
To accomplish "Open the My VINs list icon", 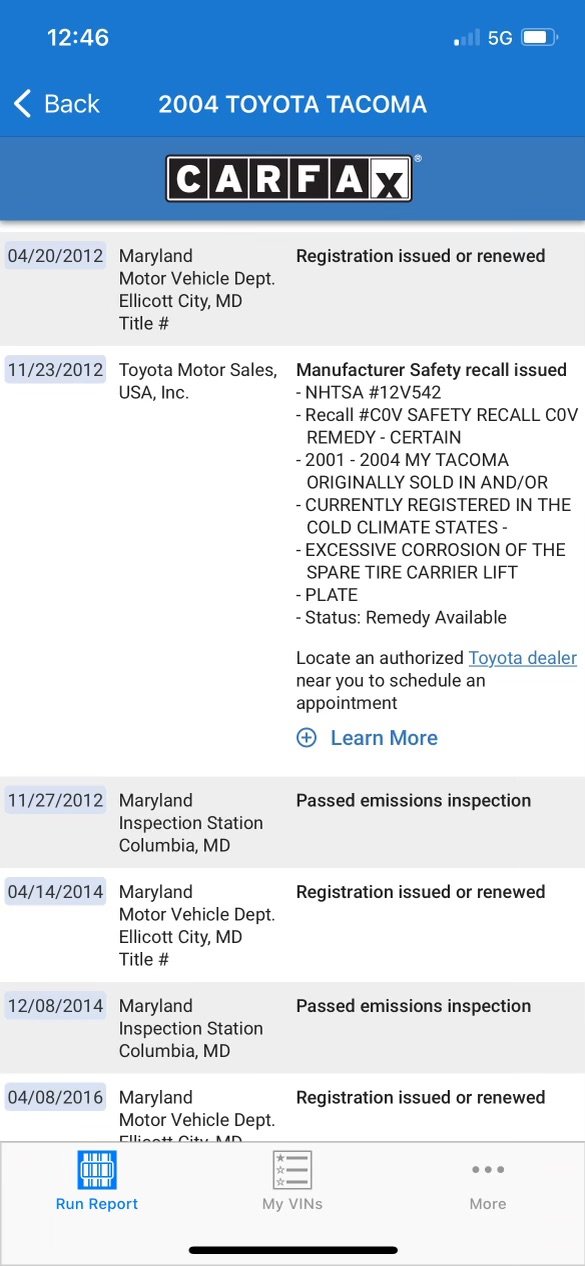I will pyautogui.click(x=292, y=1170).
